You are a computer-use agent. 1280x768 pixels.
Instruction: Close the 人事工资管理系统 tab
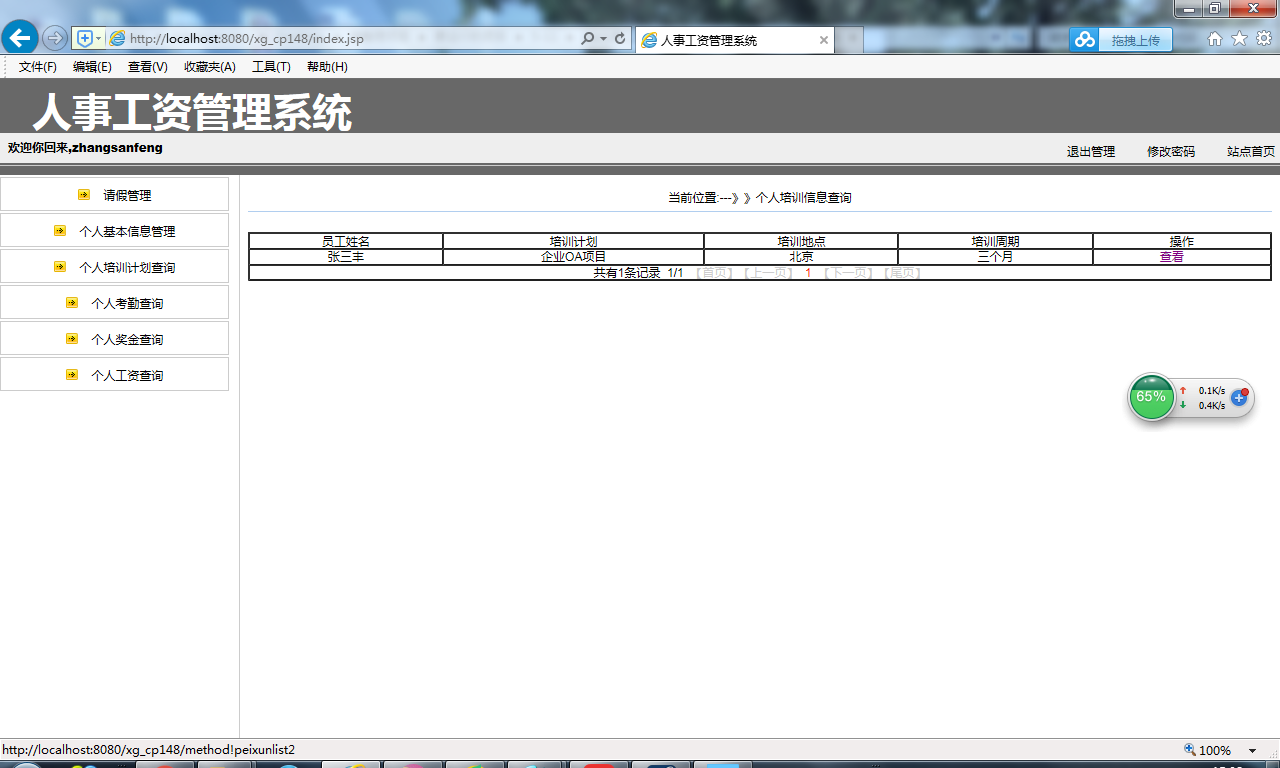tap(824, 40)
